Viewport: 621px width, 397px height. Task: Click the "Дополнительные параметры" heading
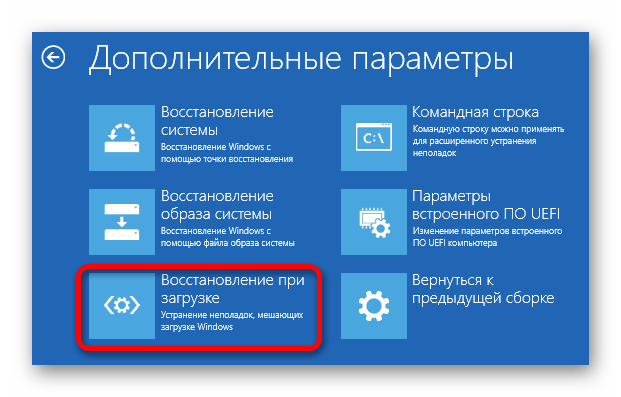point(301,59)
